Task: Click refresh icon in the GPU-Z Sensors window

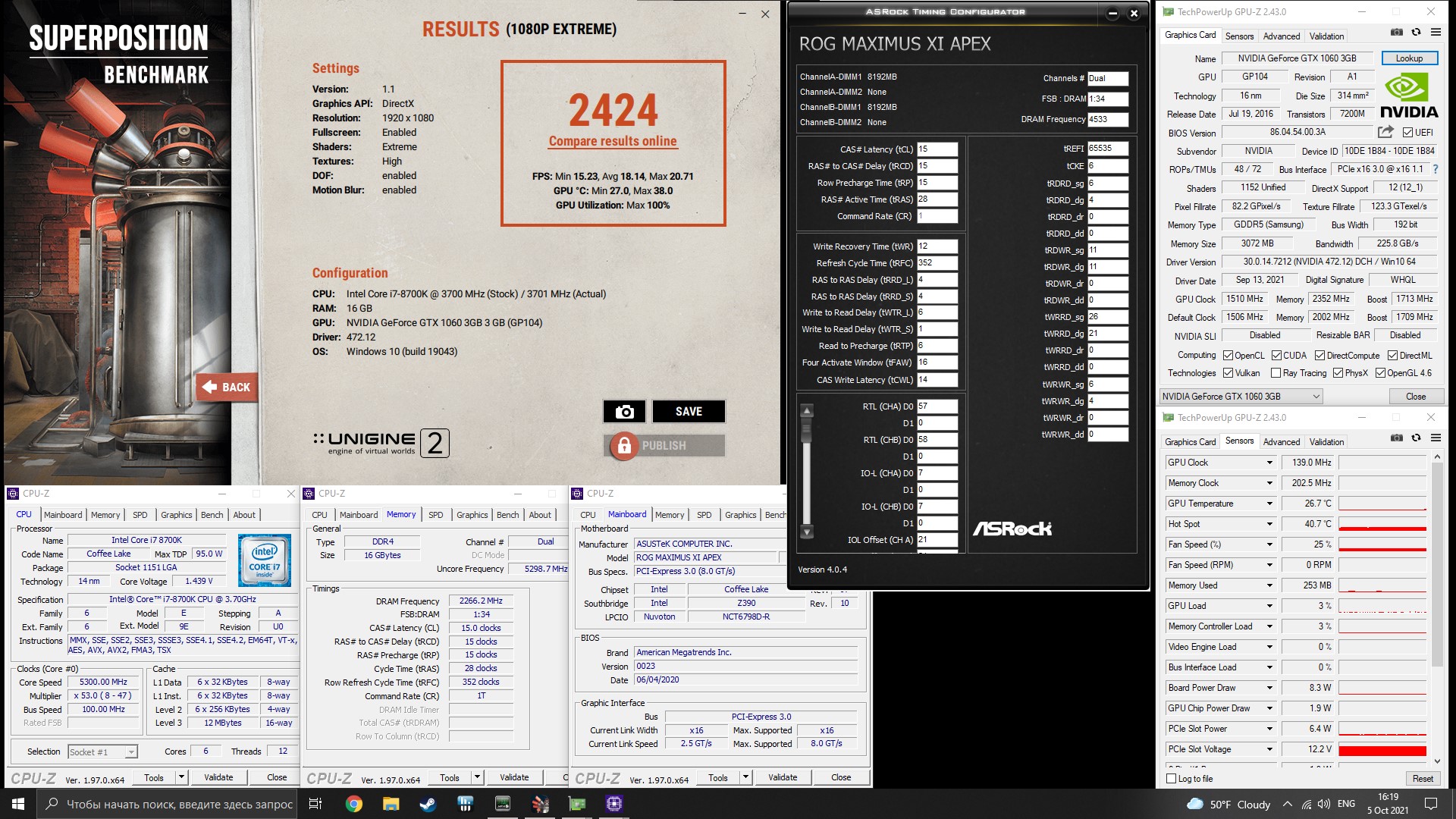Action: point(1416,438)
